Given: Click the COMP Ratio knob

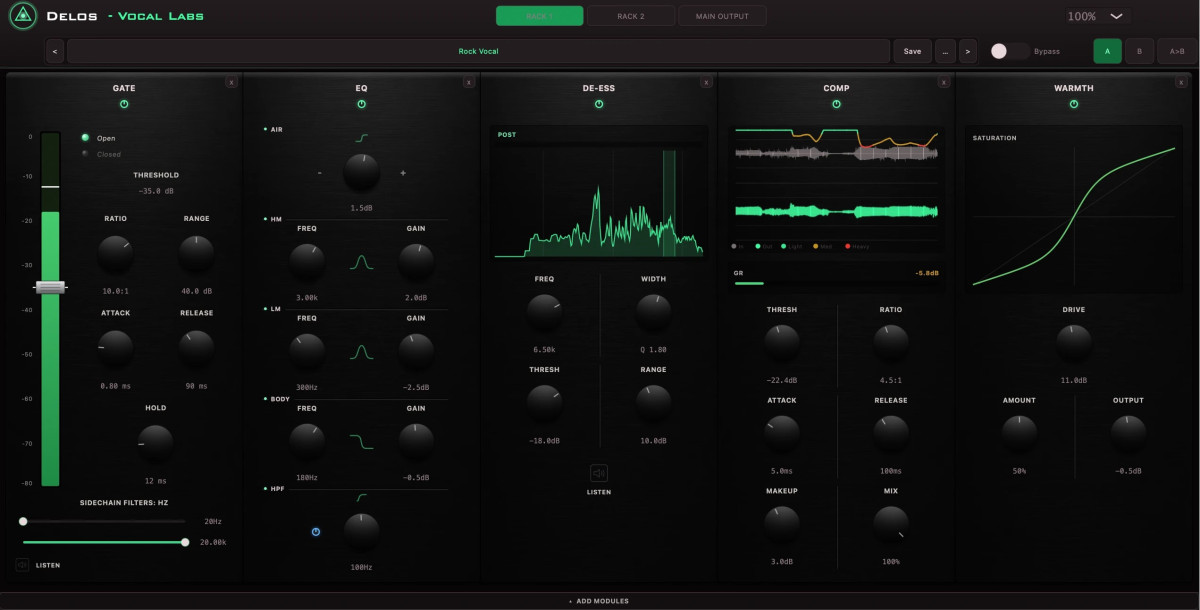Looking at the screenshot, I should coord(891,344).
